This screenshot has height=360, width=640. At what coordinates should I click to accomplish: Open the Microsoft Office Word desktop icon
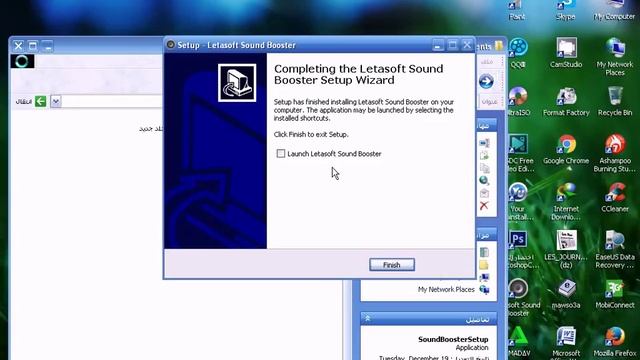click(566, 343)
